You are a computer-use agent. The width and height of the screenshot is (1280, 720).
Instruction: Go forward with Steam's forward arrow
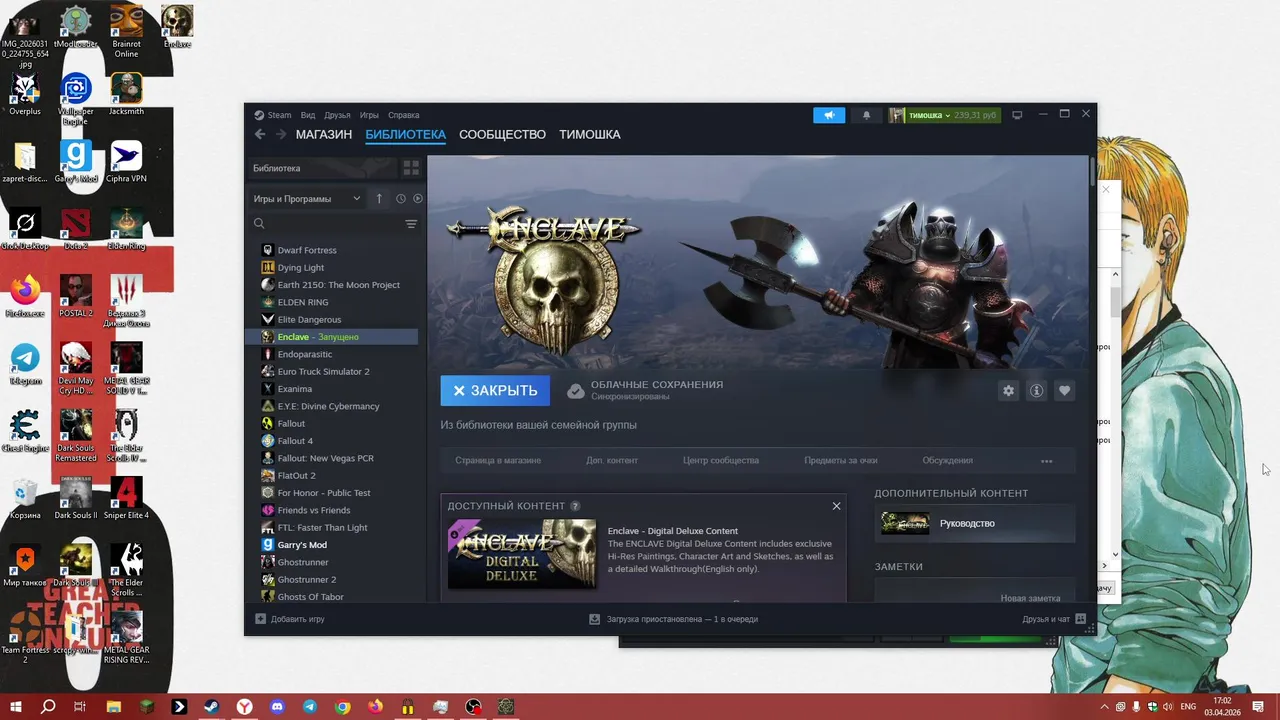pos(281,134)
